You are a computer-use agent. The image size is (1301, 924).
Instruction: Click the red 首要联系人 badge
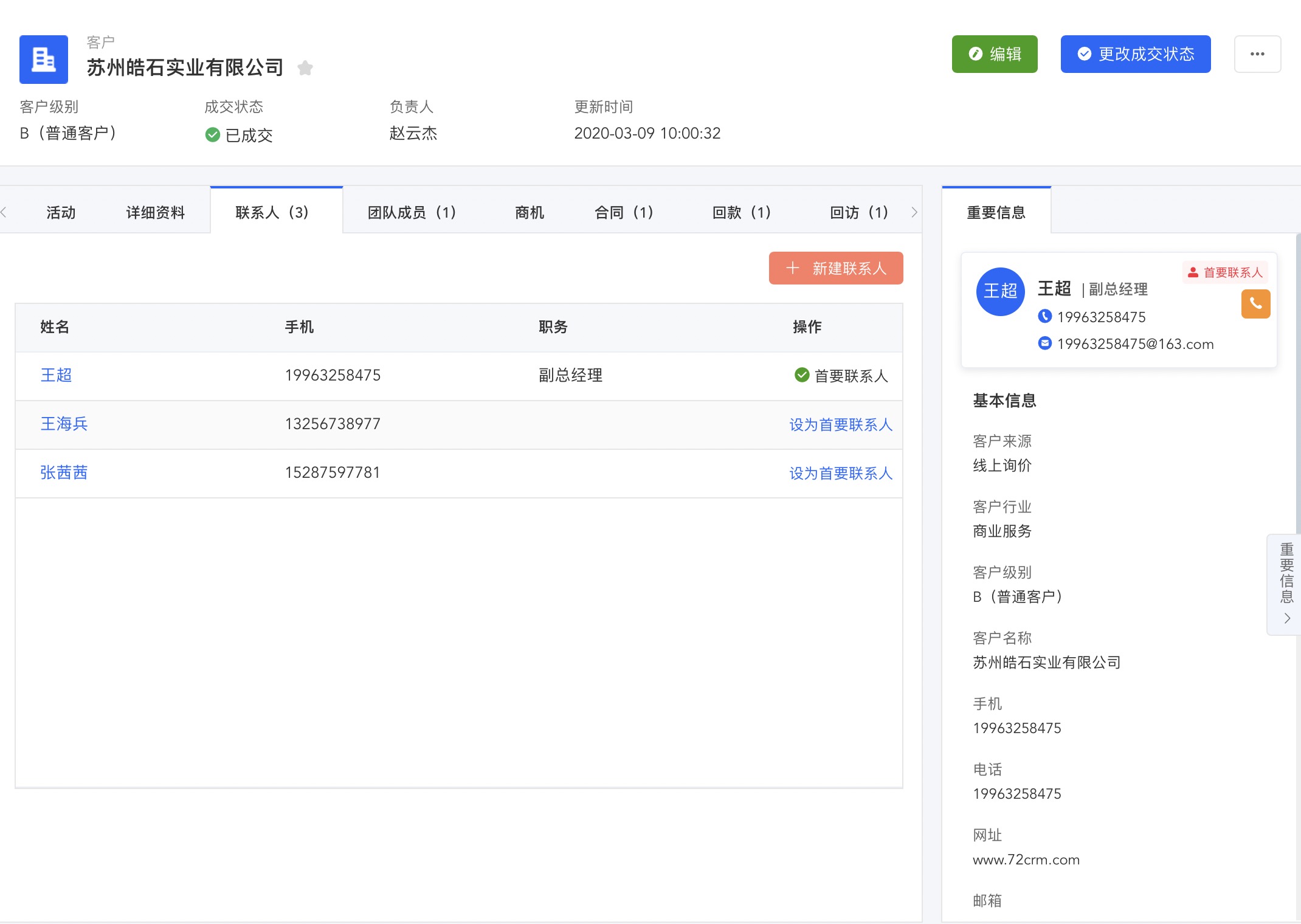[1226, 272]
